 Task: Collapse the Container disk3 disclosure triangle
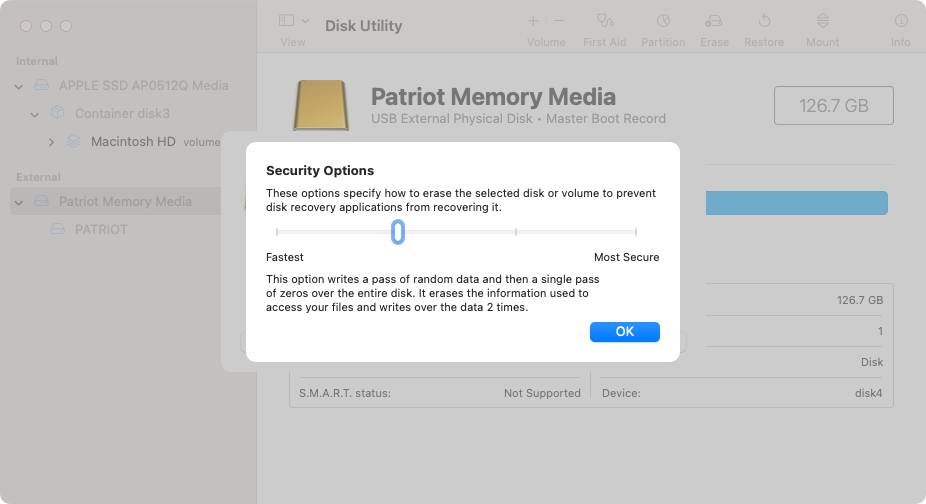pos(35,114)
